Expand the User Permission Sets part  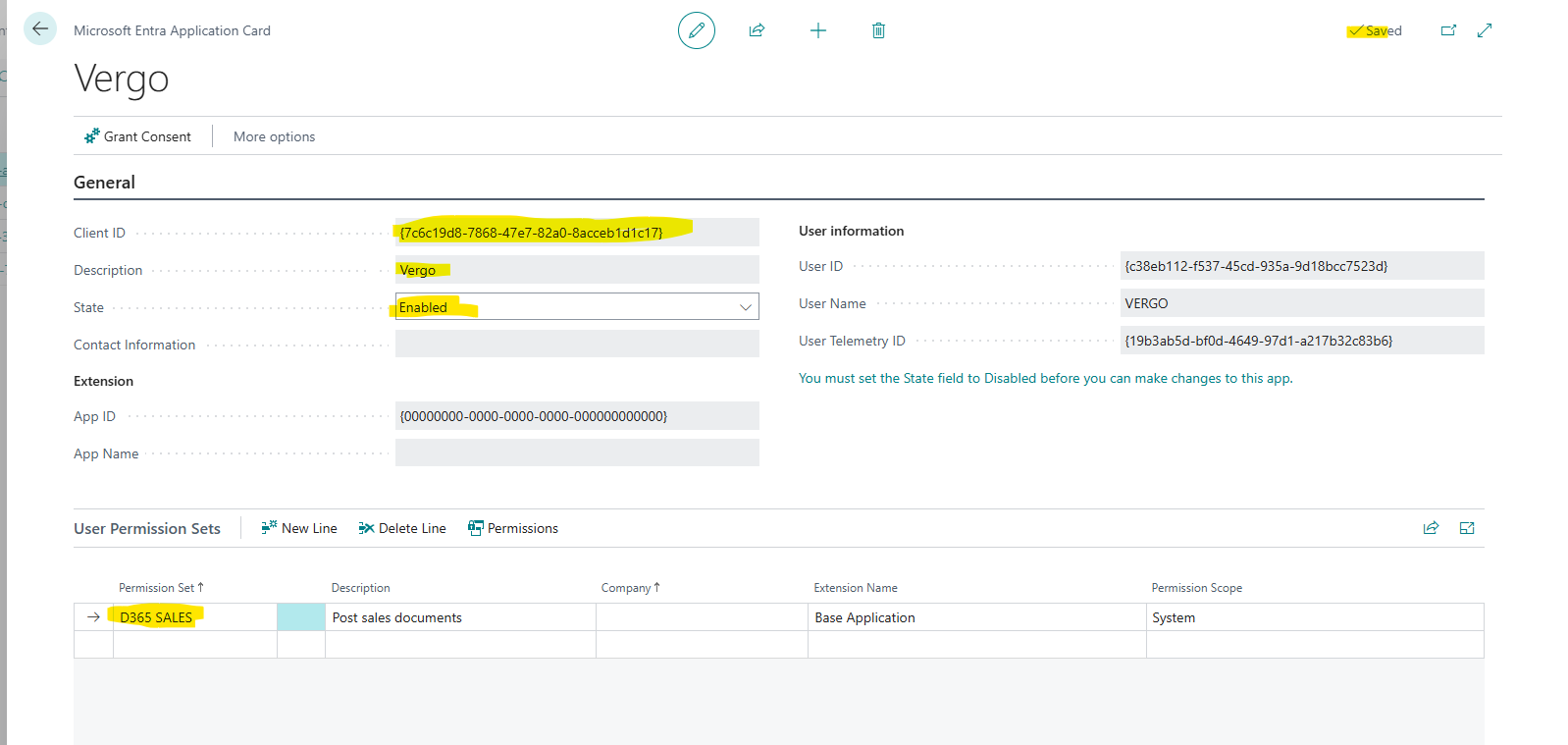tap(1467, 528)
